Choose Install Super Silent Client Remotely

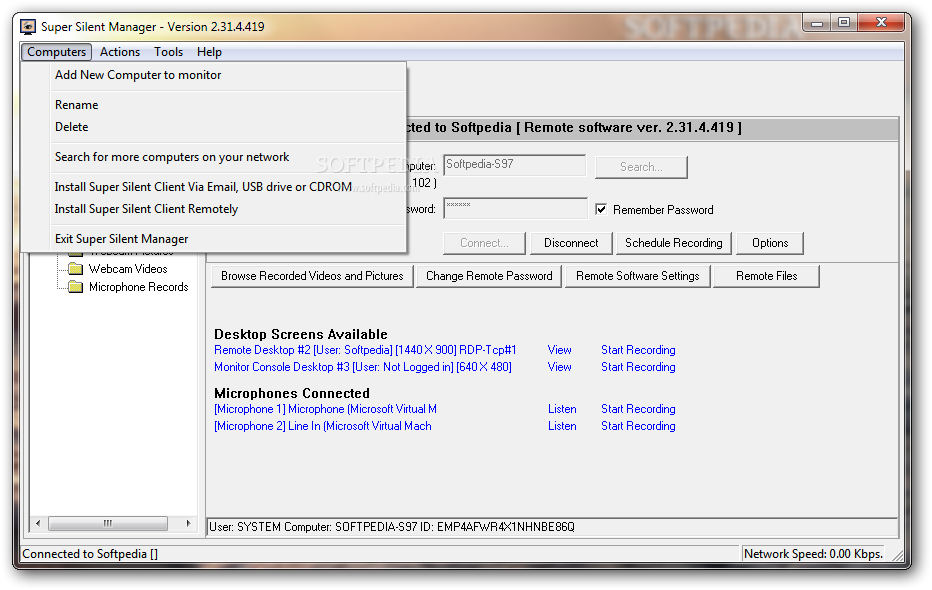[146, 209]
